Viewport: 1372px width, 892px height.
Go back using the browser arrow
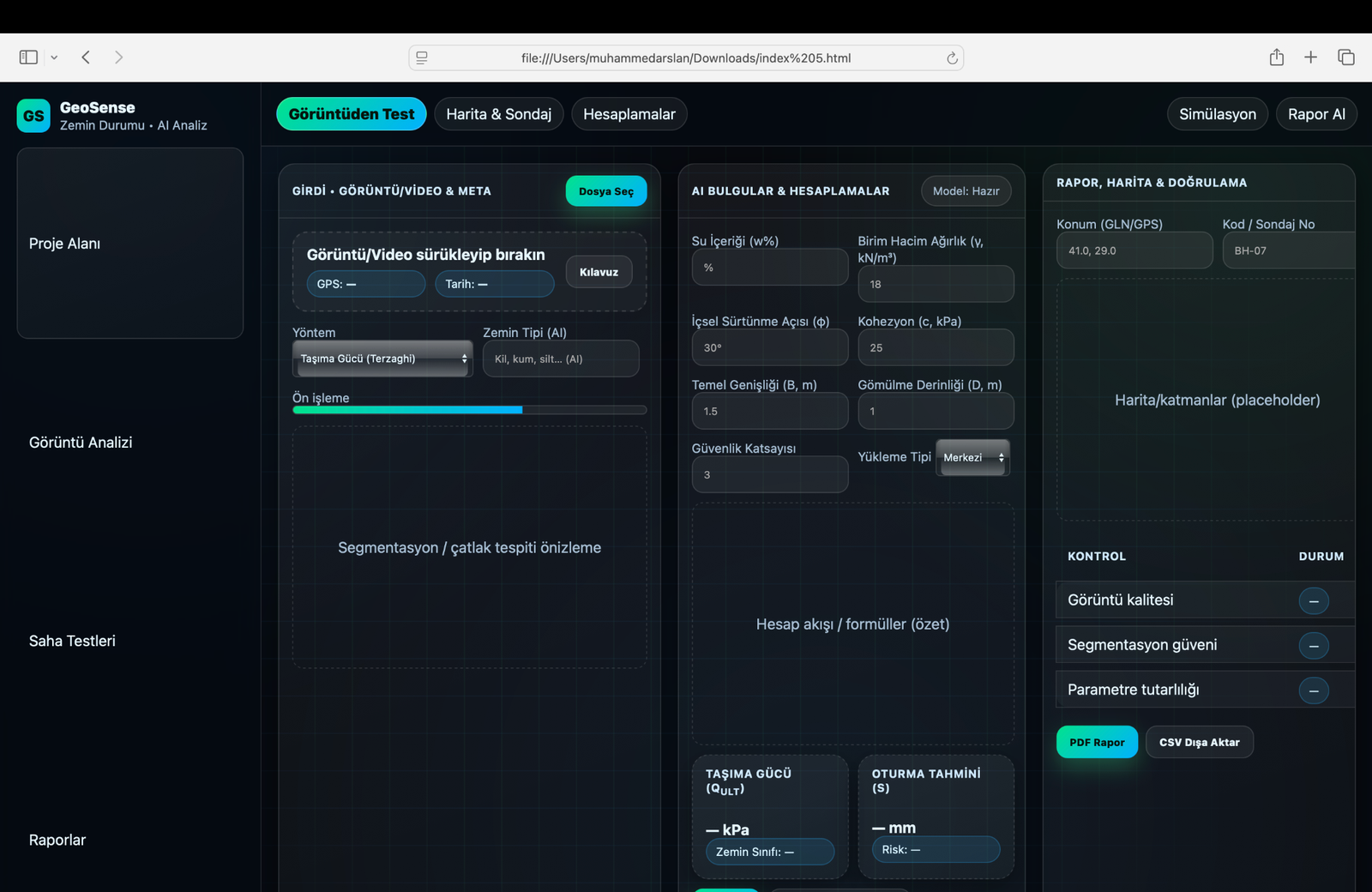pos(86,57)
